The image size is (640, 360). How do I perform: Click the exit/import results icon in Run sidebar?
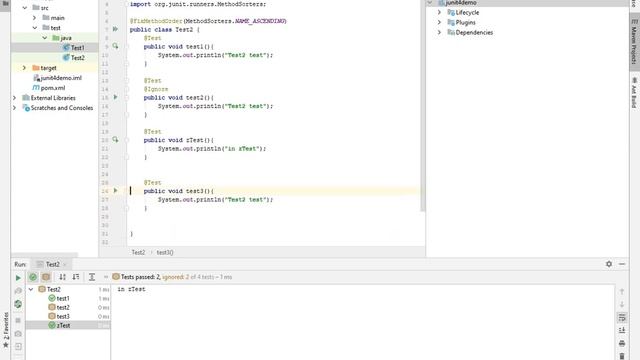point(18,347)
